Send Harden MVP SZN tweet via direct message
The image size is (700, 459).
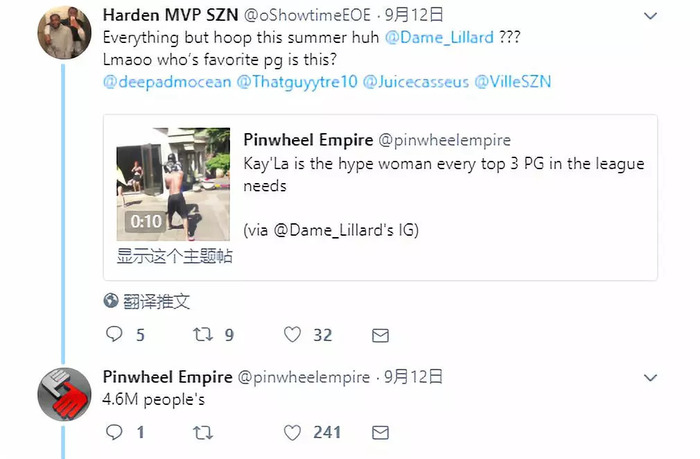pyautogui.click(x=380, y=335)
